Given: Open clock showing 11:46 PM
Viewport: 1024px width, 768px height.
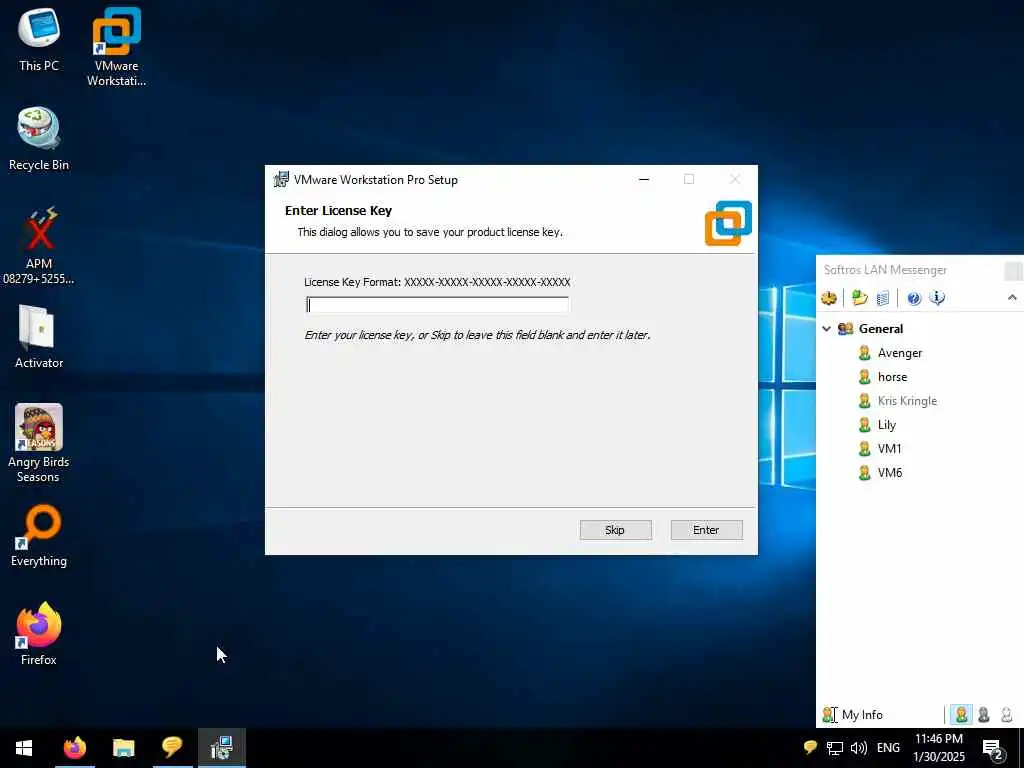Looking at the screenshot, I should (x=938, y=748).
